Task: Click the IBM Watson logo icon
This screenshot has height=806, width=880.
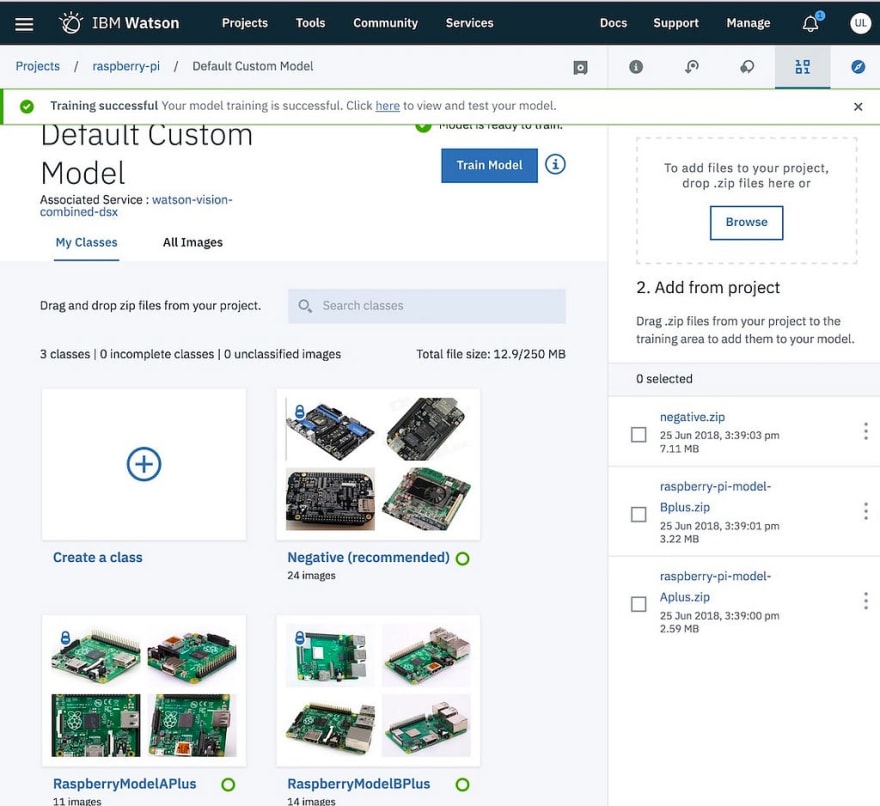Action: [x=71, y=23]
